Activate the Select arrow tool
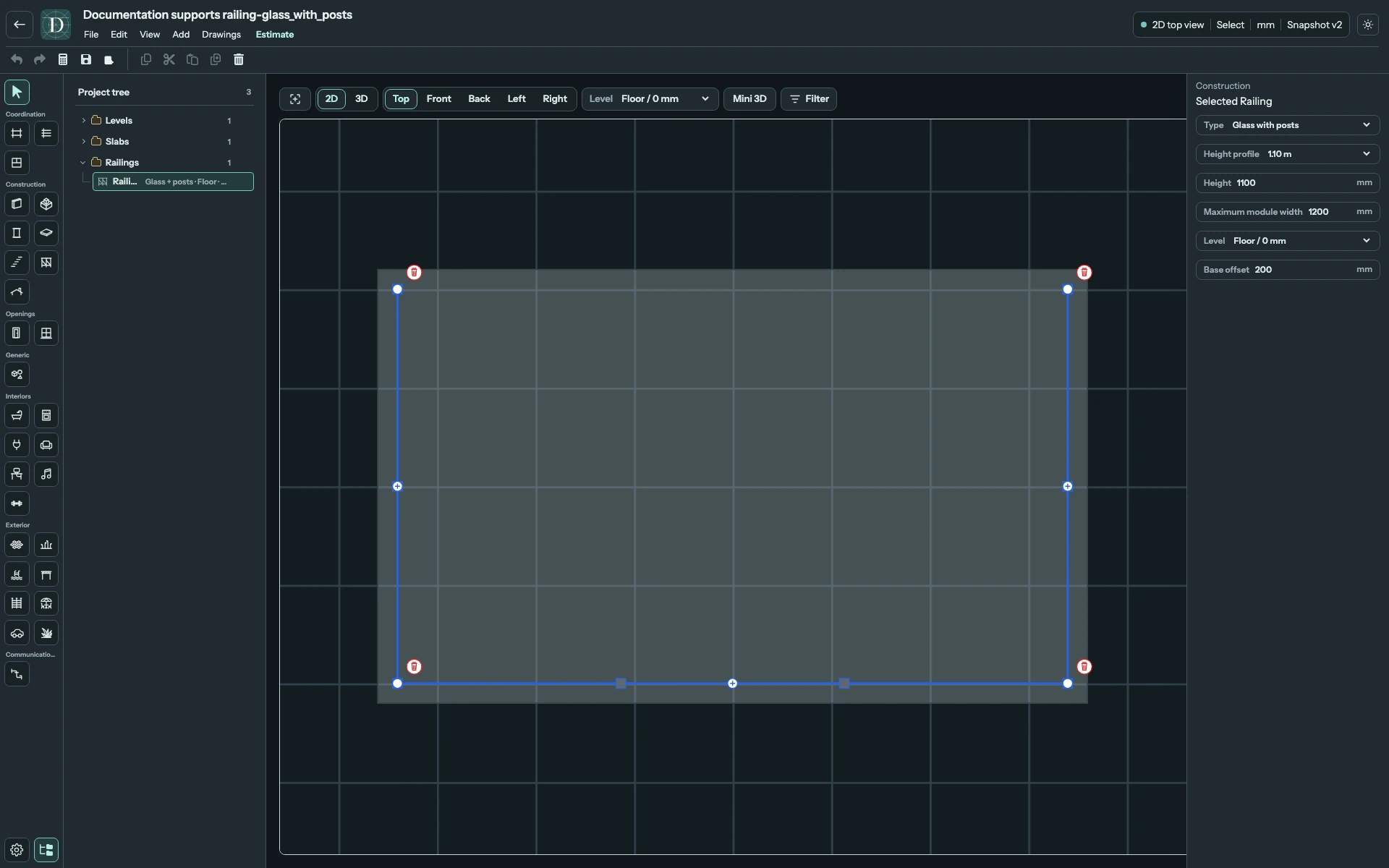The image size is (1389, 868). click(17, 92)
